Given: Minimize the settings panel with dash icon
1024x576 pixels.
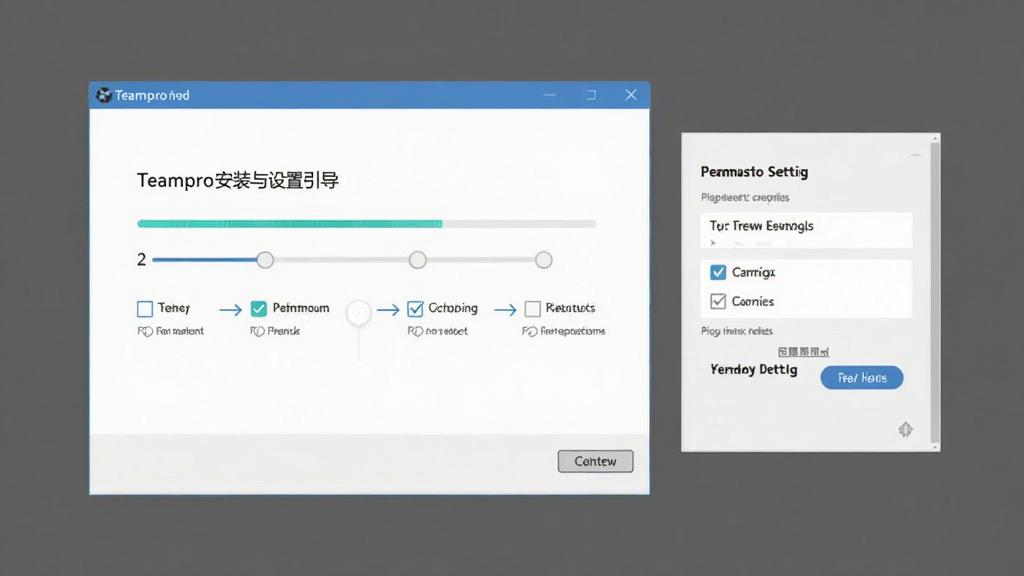Looking at the screenshot, I should (916, 155).
